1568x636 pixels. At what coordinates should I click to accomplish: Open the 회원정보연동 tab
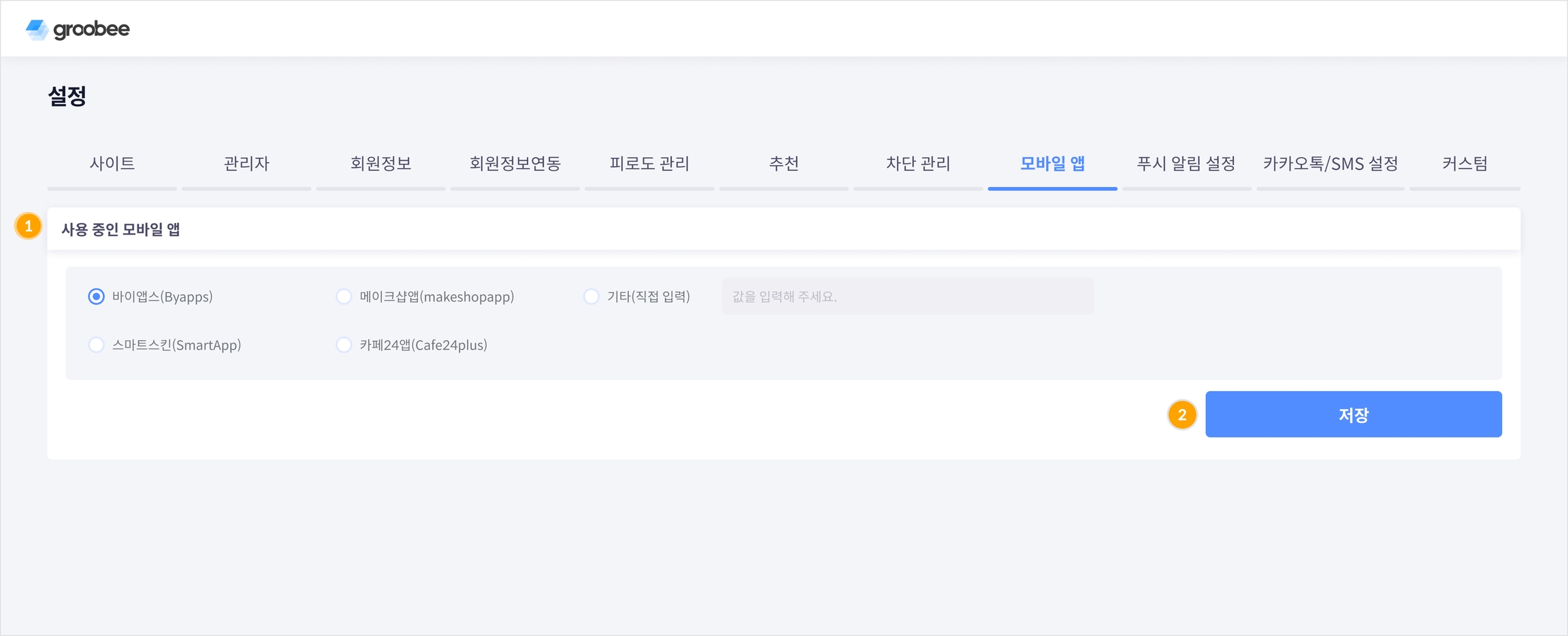515,164
